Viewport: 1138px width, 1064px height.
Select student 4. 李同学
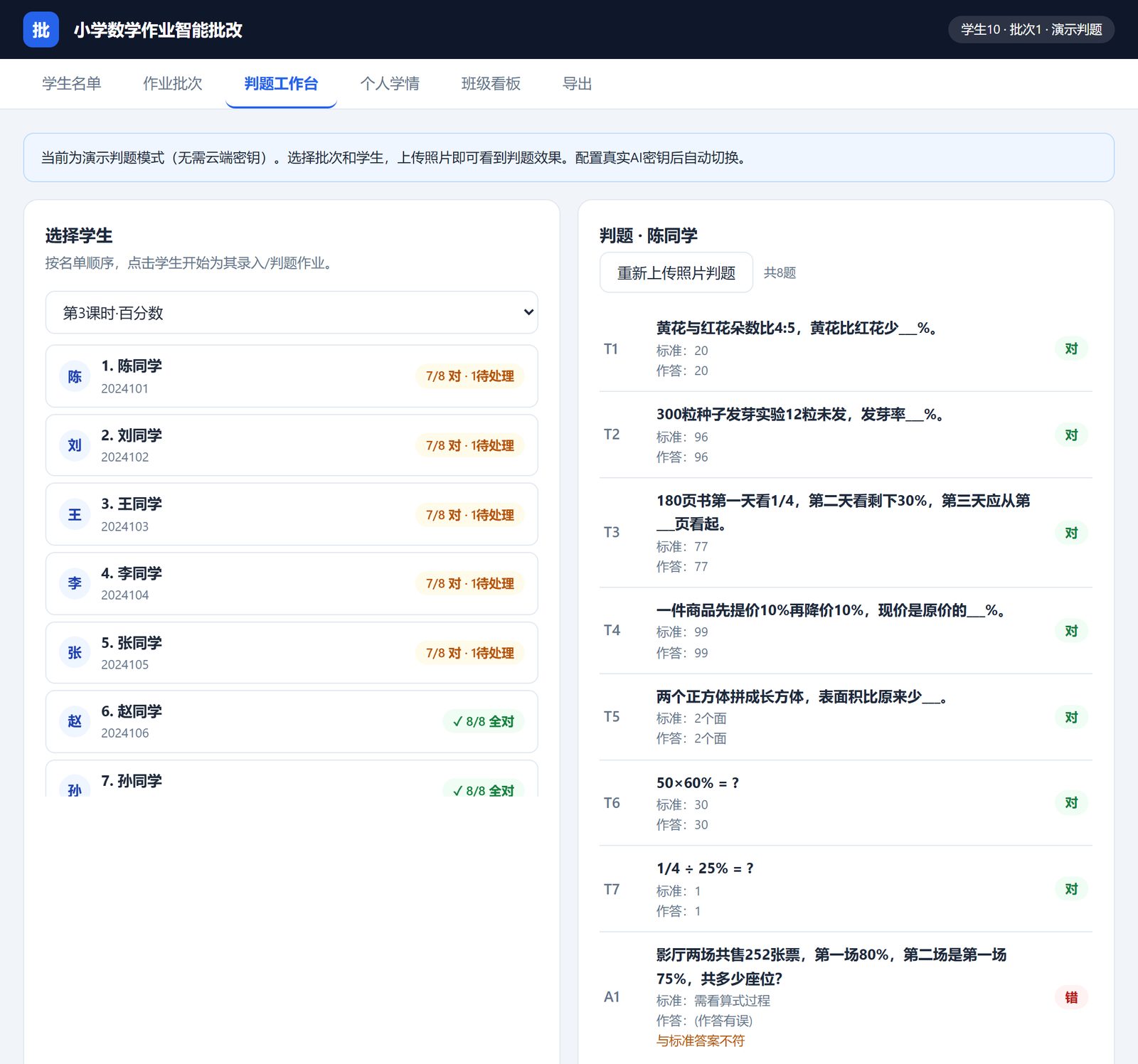coord(292,583)
